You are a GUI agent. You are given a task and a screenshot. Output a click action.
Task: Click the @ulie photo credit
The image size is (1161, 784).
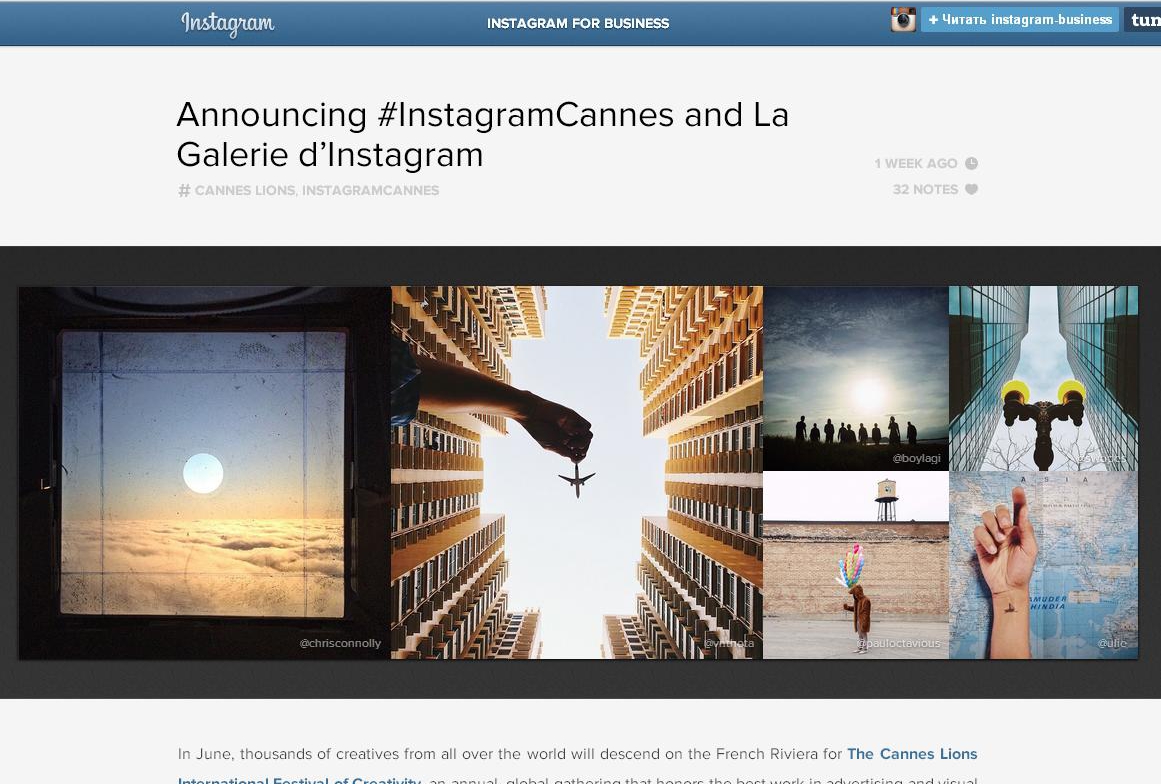click(x=1112, y=643)
